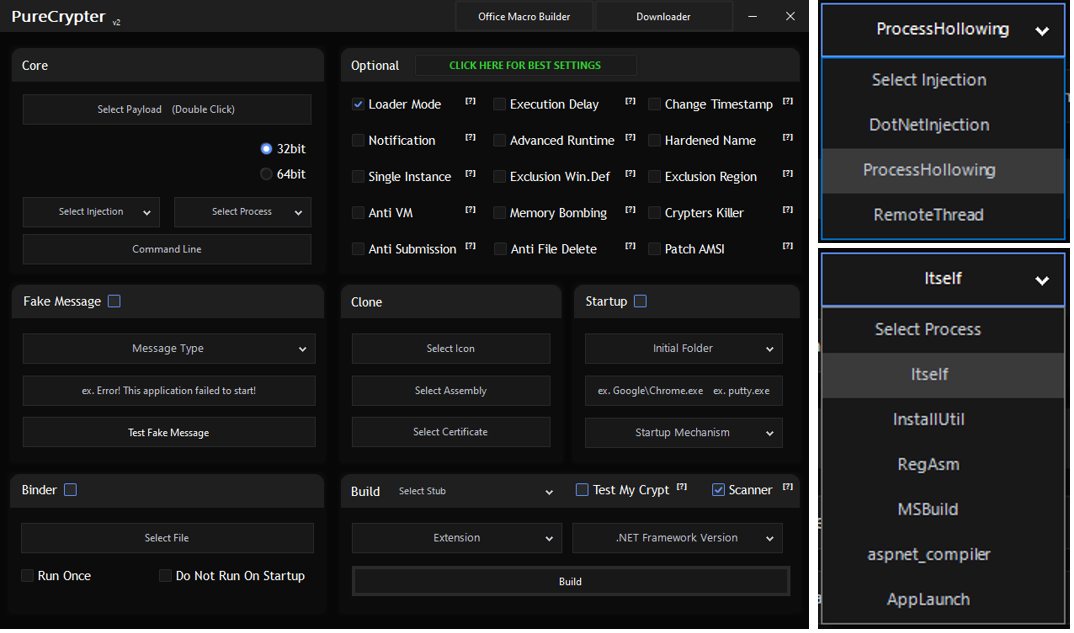Enable the Fake Message checkbox
Image resolution: width=1074 pixels, height=633 pixels.
[x=114, y=301]
